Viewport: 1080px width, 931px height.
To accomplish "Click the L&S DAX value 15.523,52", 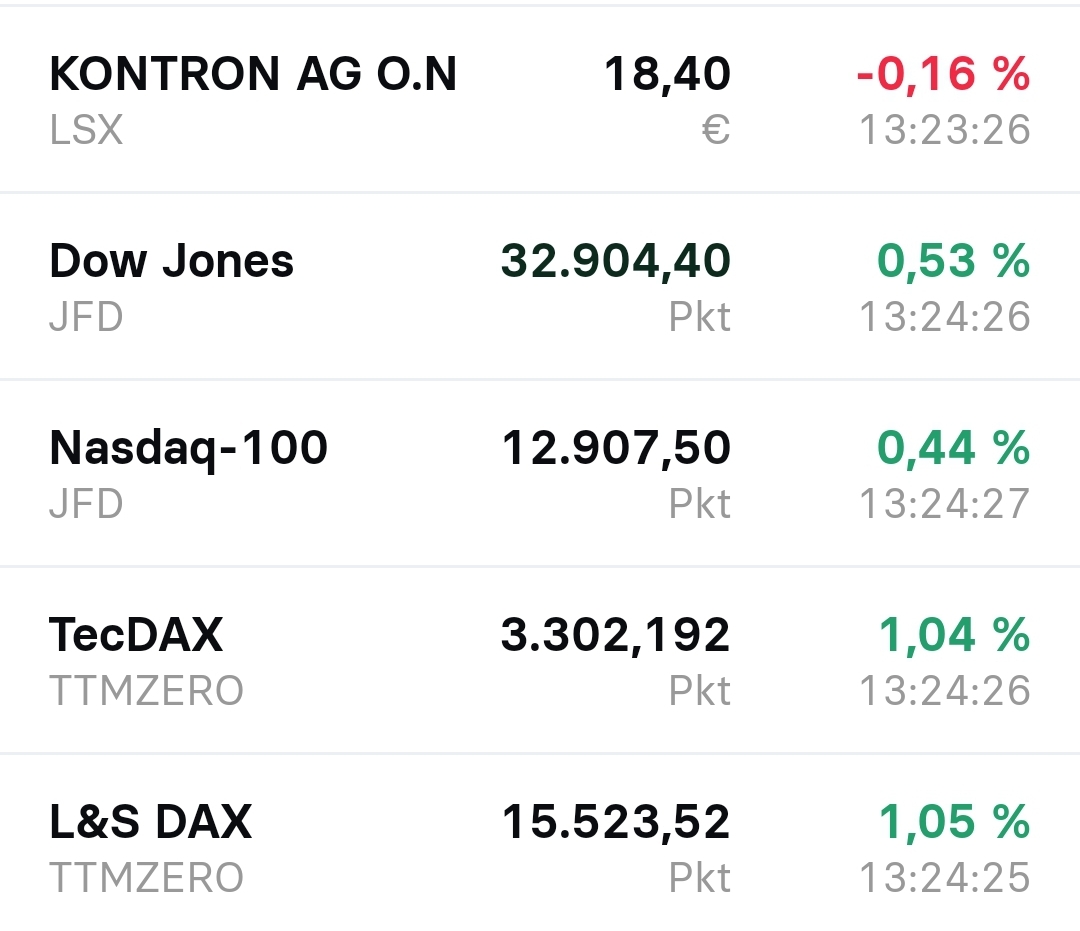I will click(x=616, y=822).
